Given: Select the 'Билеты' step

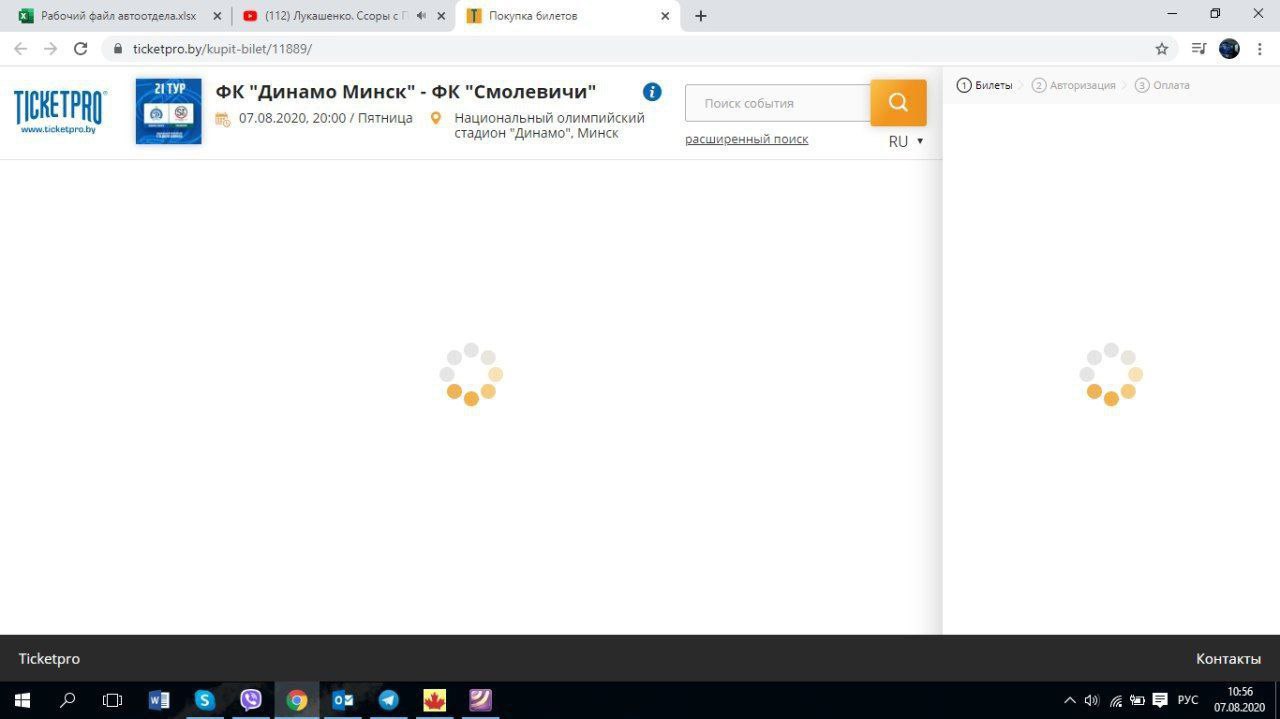Looking at the screenshot, I should coord(985,85).
